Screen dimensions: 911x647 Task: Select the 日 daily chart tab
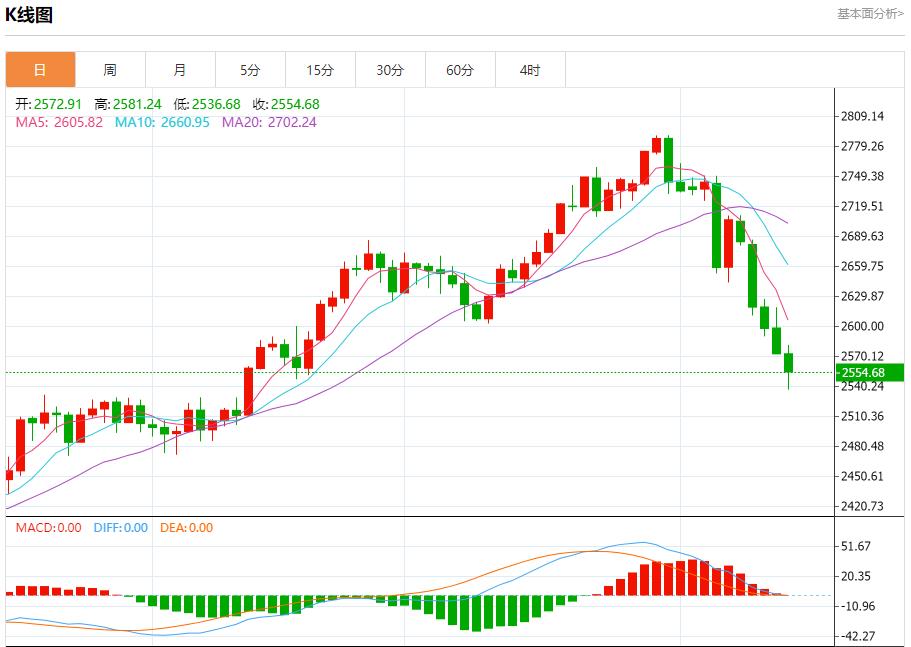pyautogui.click(x=40, y=70)
